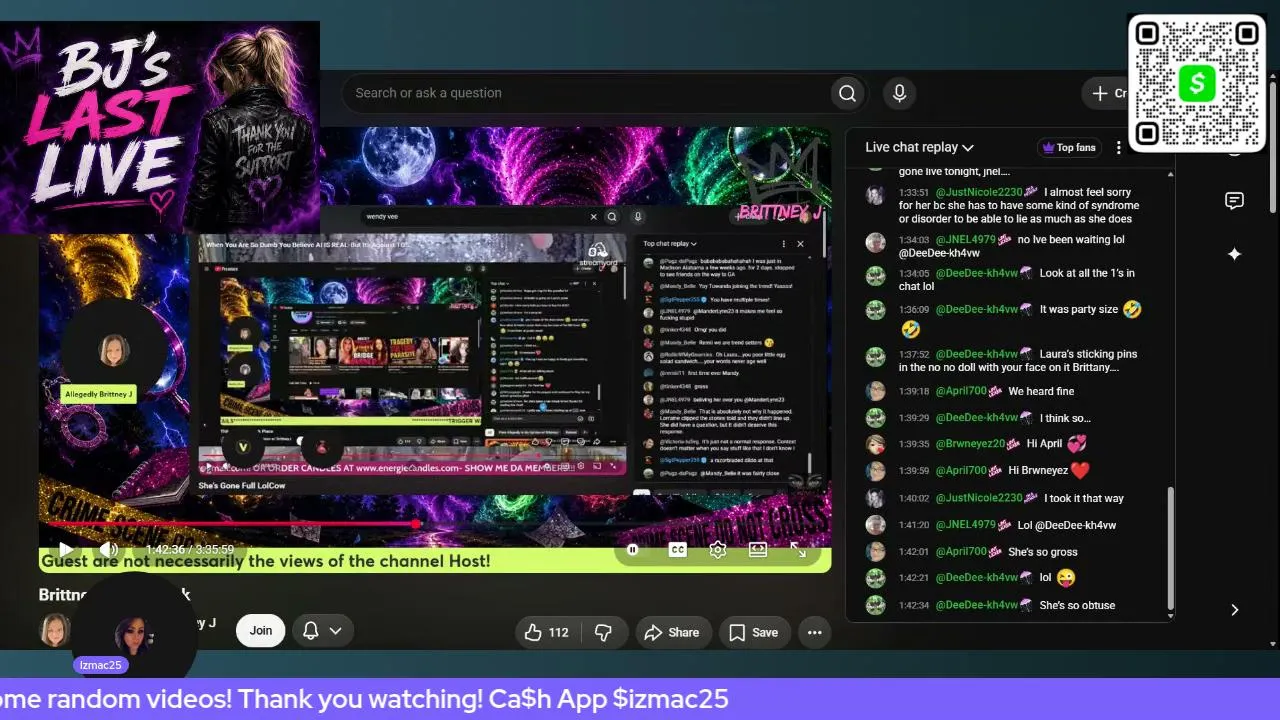Open the three-dot menu in the chat header

1119,148
